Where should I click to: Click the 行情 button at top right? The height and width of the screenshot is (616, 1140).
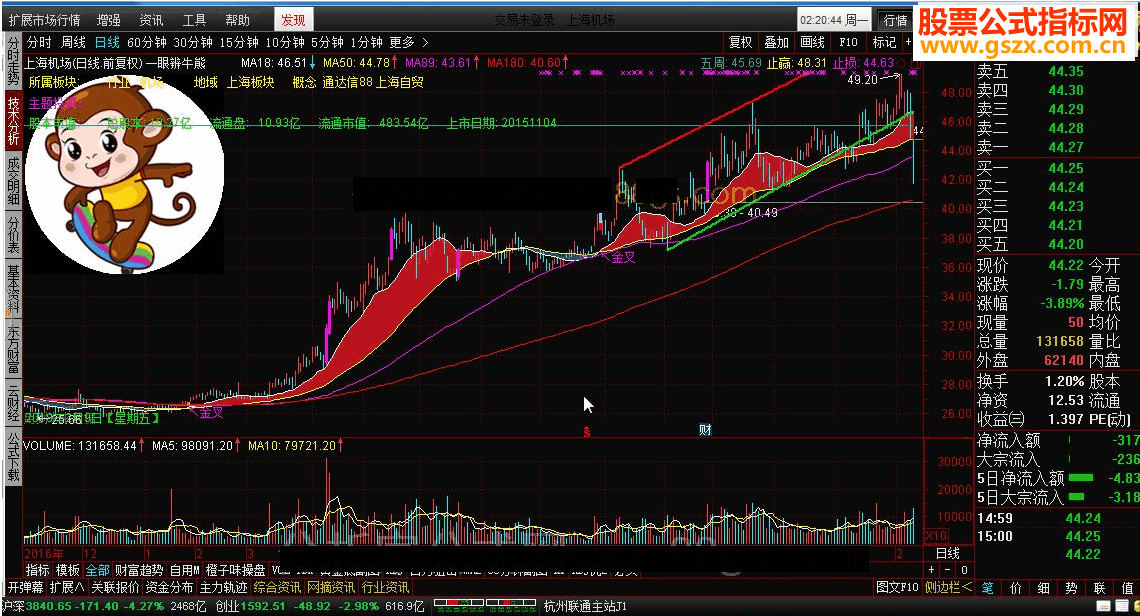click(x=895, y=20)
